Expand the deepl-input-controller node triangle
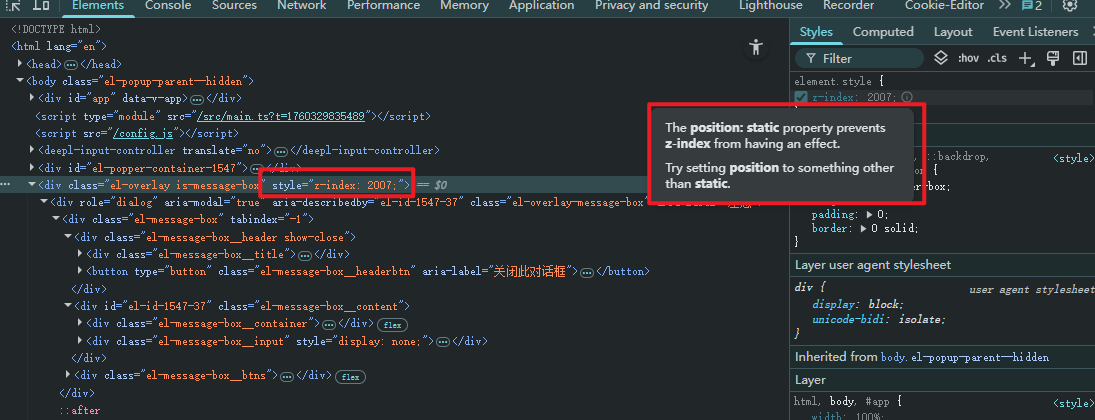The height and width of the screenshot is (420, 1095). (x=32, y=150)
